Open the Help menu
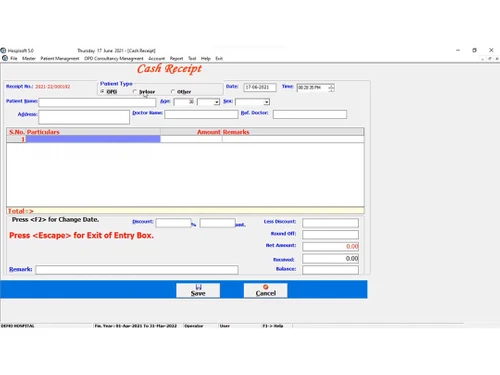500x375 pixels. (206, 58)
